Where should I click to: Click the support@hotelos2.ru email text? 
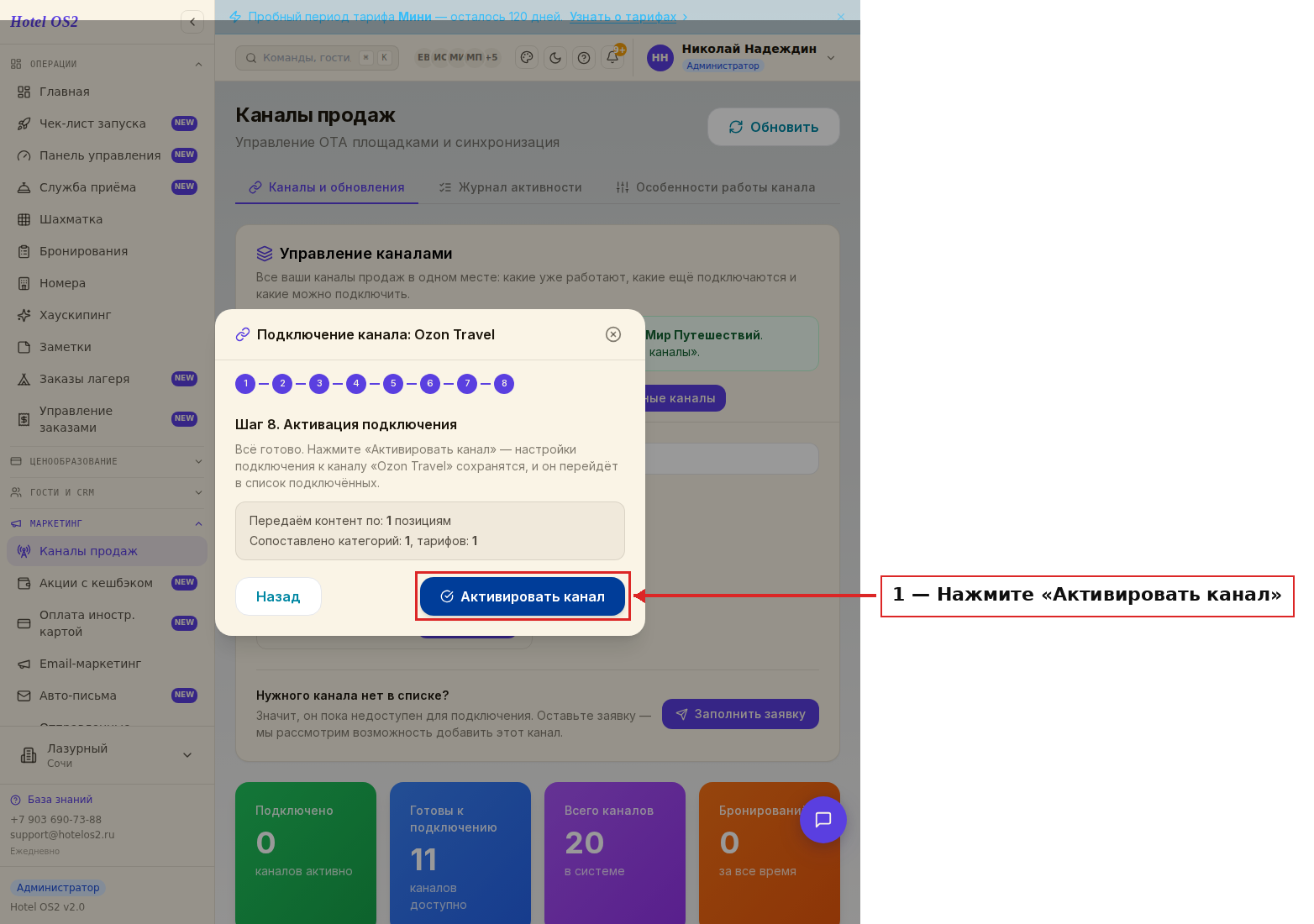tap(62, 835)
